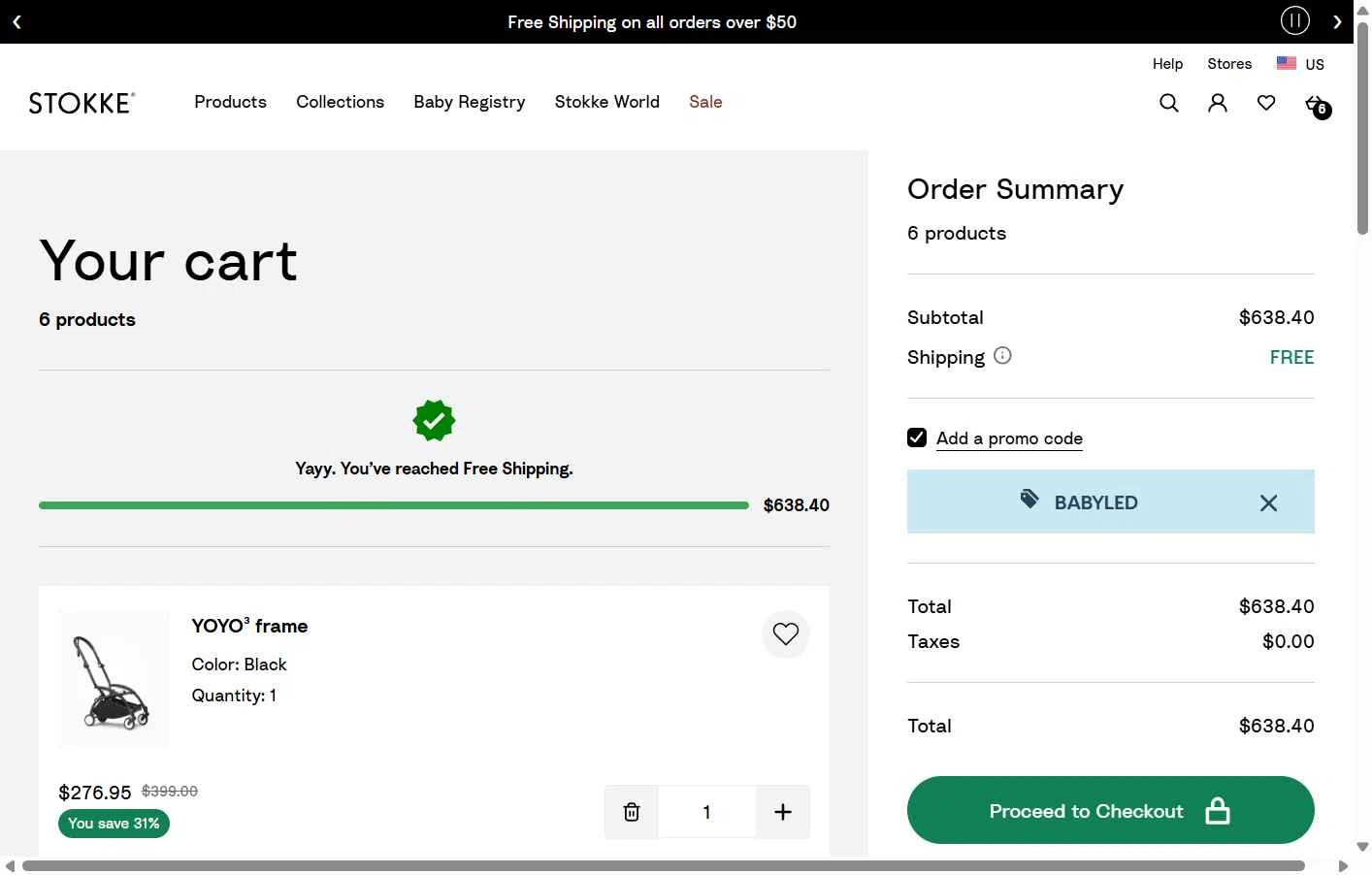Click the YOYO³ frame stroller thumbnail
1372x875 pixels.
[x=114, y=679]
